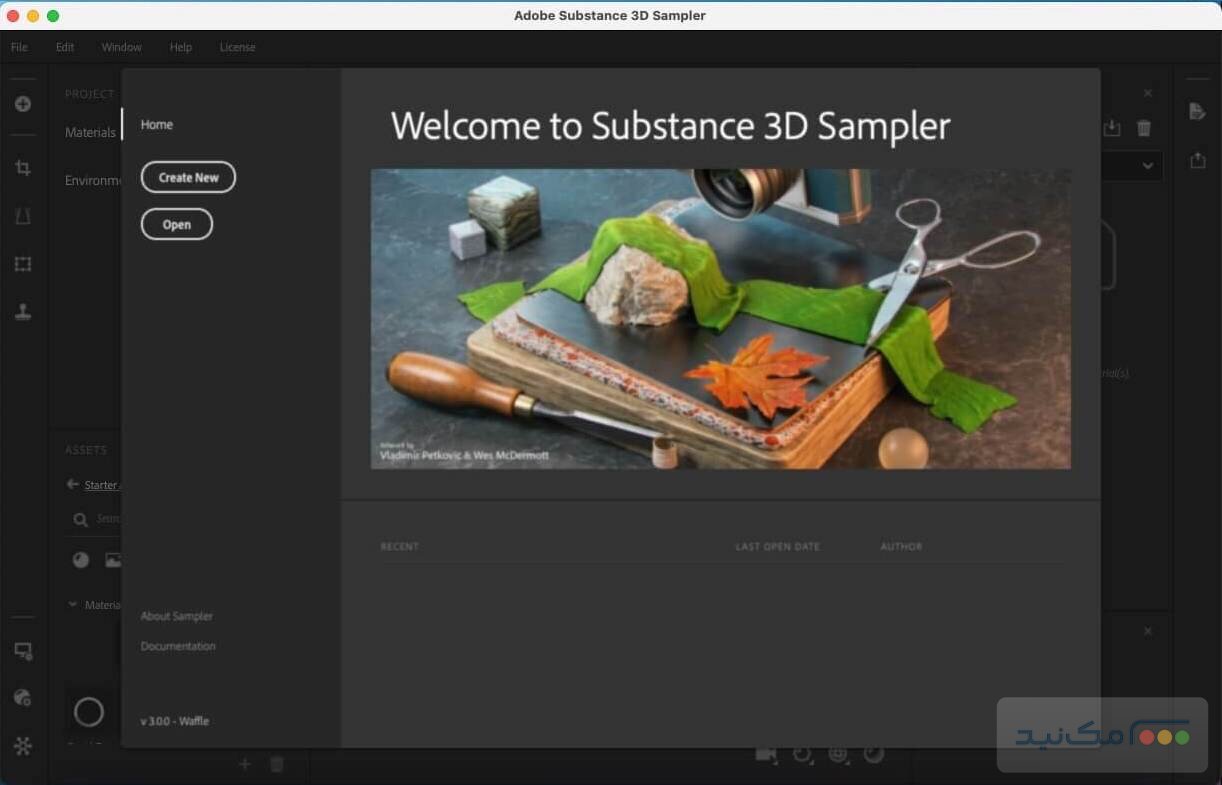Click the Open button on the Home screen

coord(176,224)
